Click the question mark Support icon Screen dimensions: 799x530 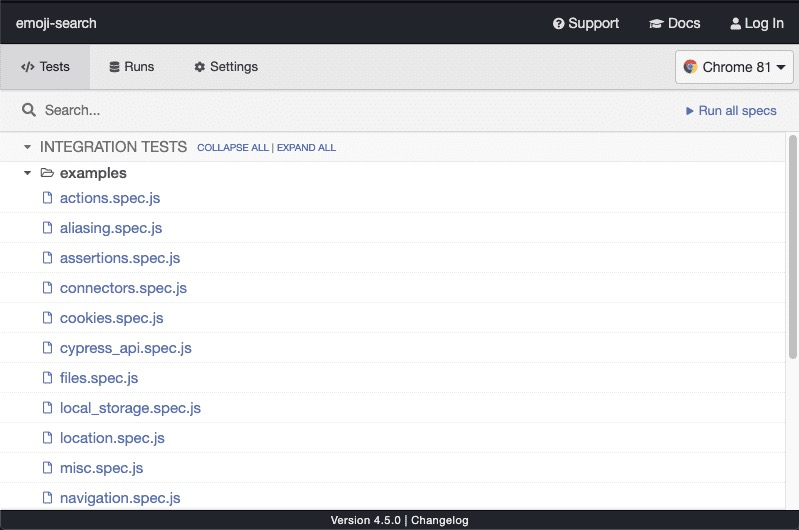coord(558,23)
